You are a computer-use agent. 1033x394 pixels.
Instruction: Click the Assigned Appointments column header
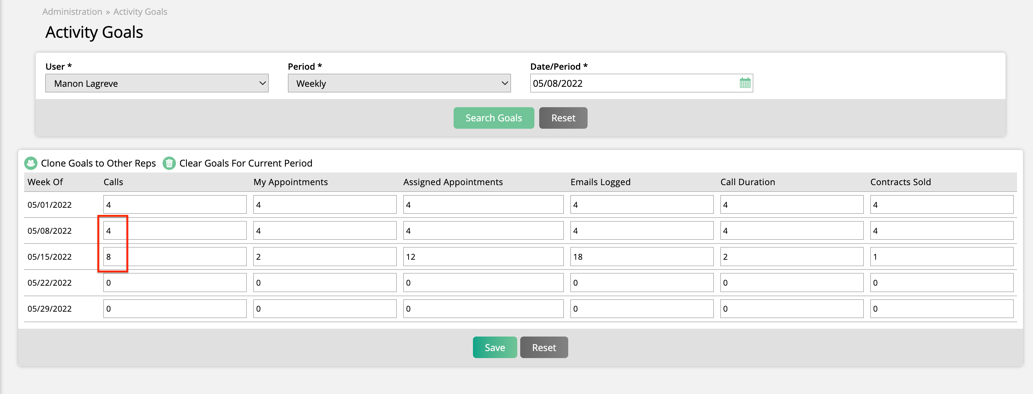click(453, 182)
